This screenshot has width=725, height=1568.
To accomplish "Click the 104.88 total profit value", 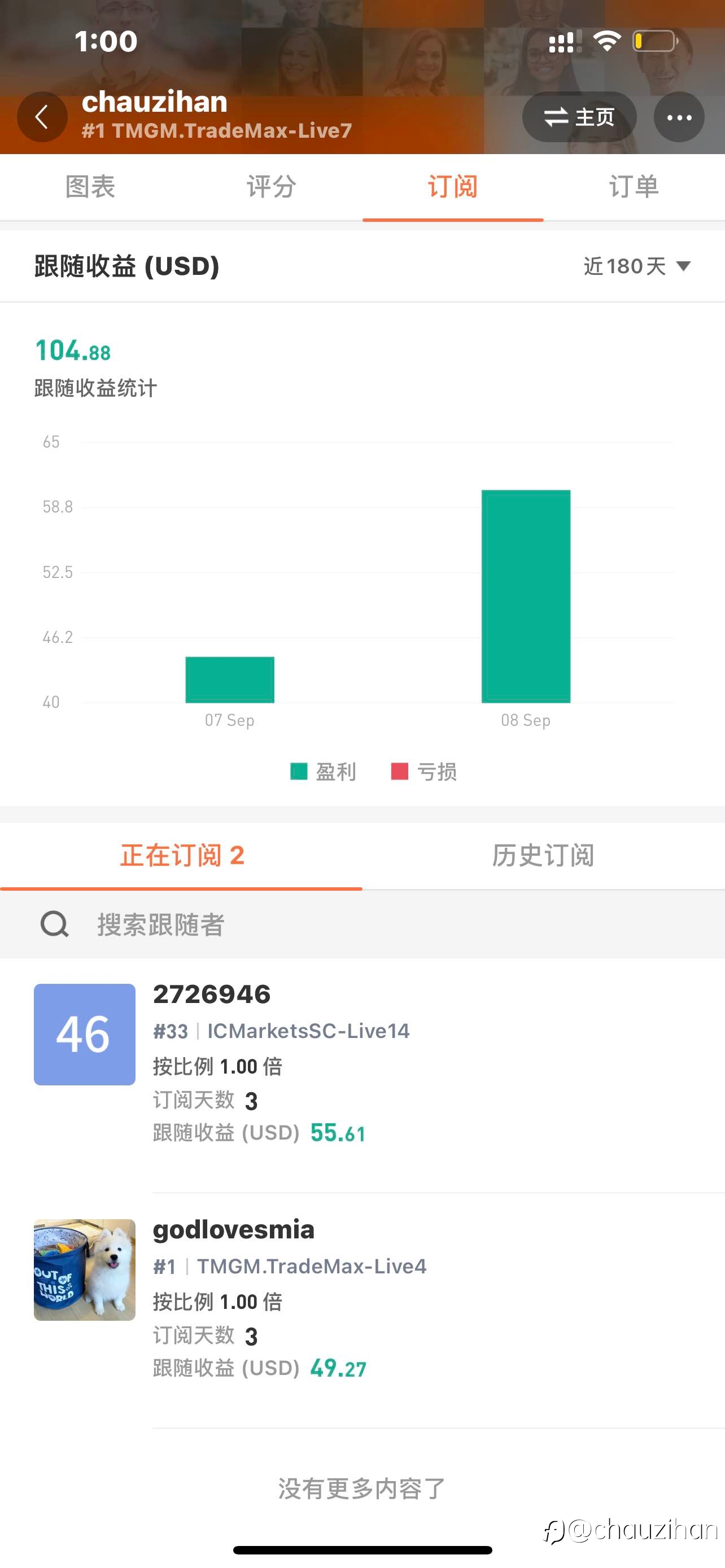I will 73,351.
